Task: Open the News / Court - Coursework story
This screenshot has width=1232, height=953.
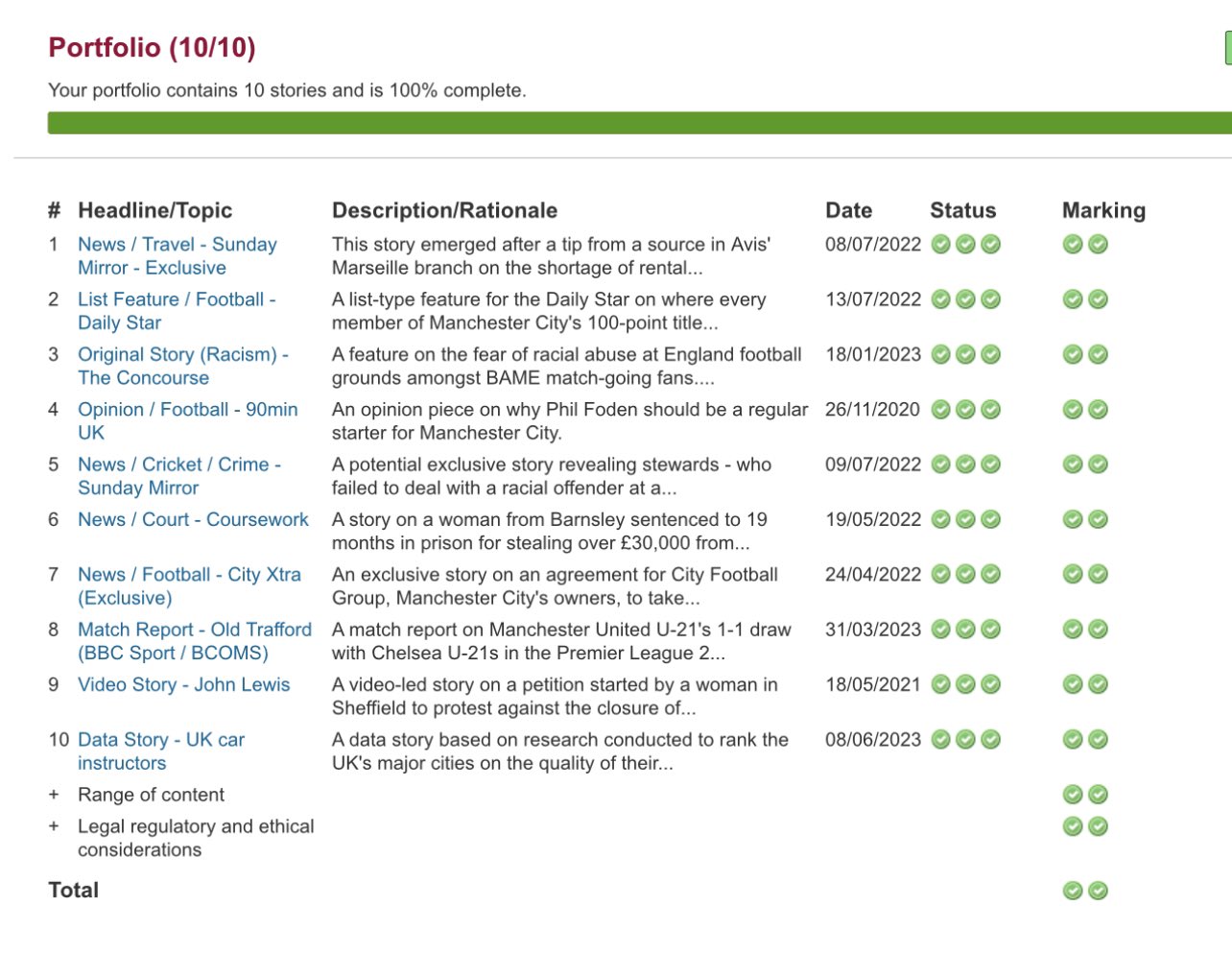Action: 193,518
